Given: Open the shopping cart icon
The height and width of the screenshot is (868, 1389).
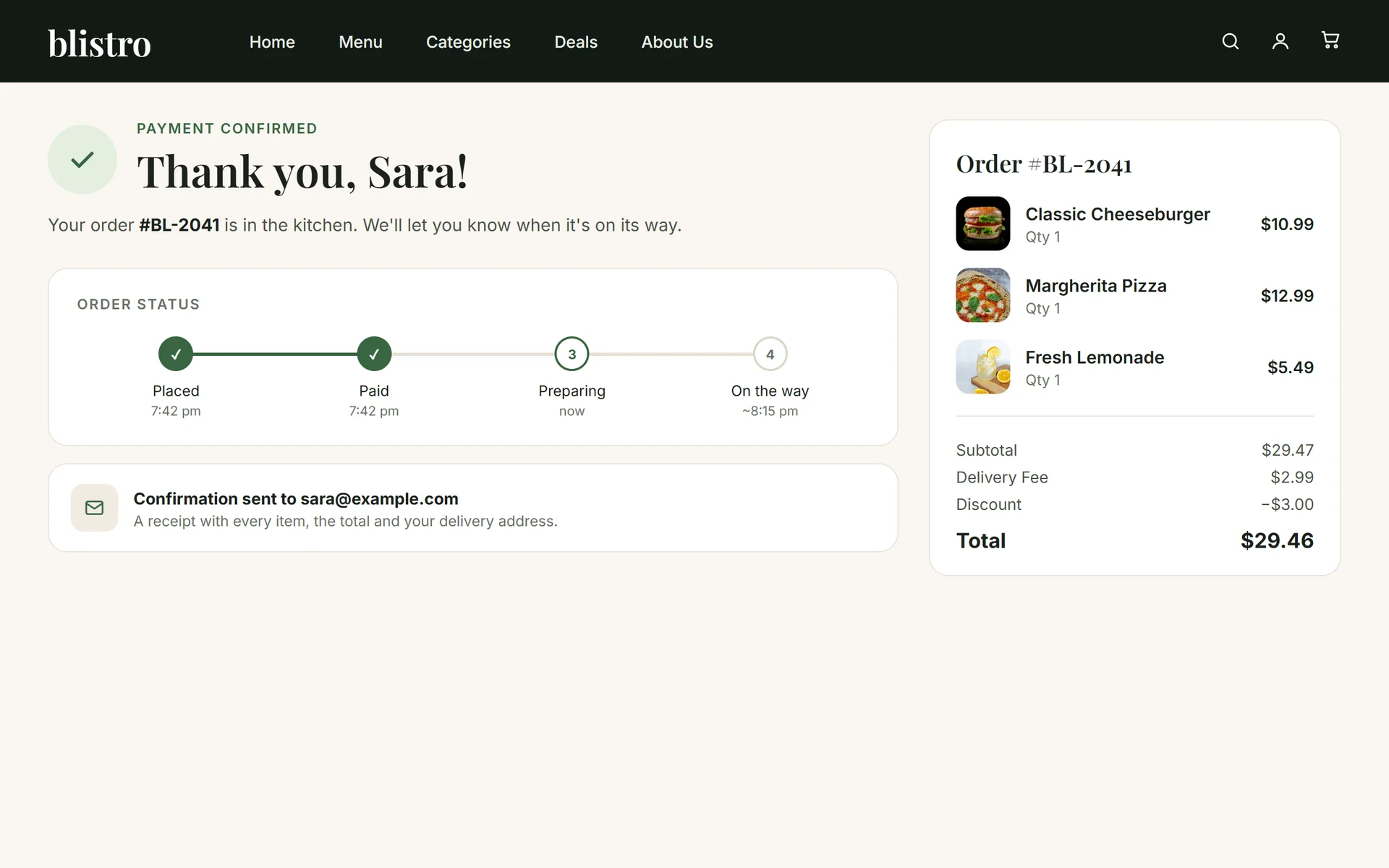Looking at the screenshot, I should click(x=1330, y=40).
